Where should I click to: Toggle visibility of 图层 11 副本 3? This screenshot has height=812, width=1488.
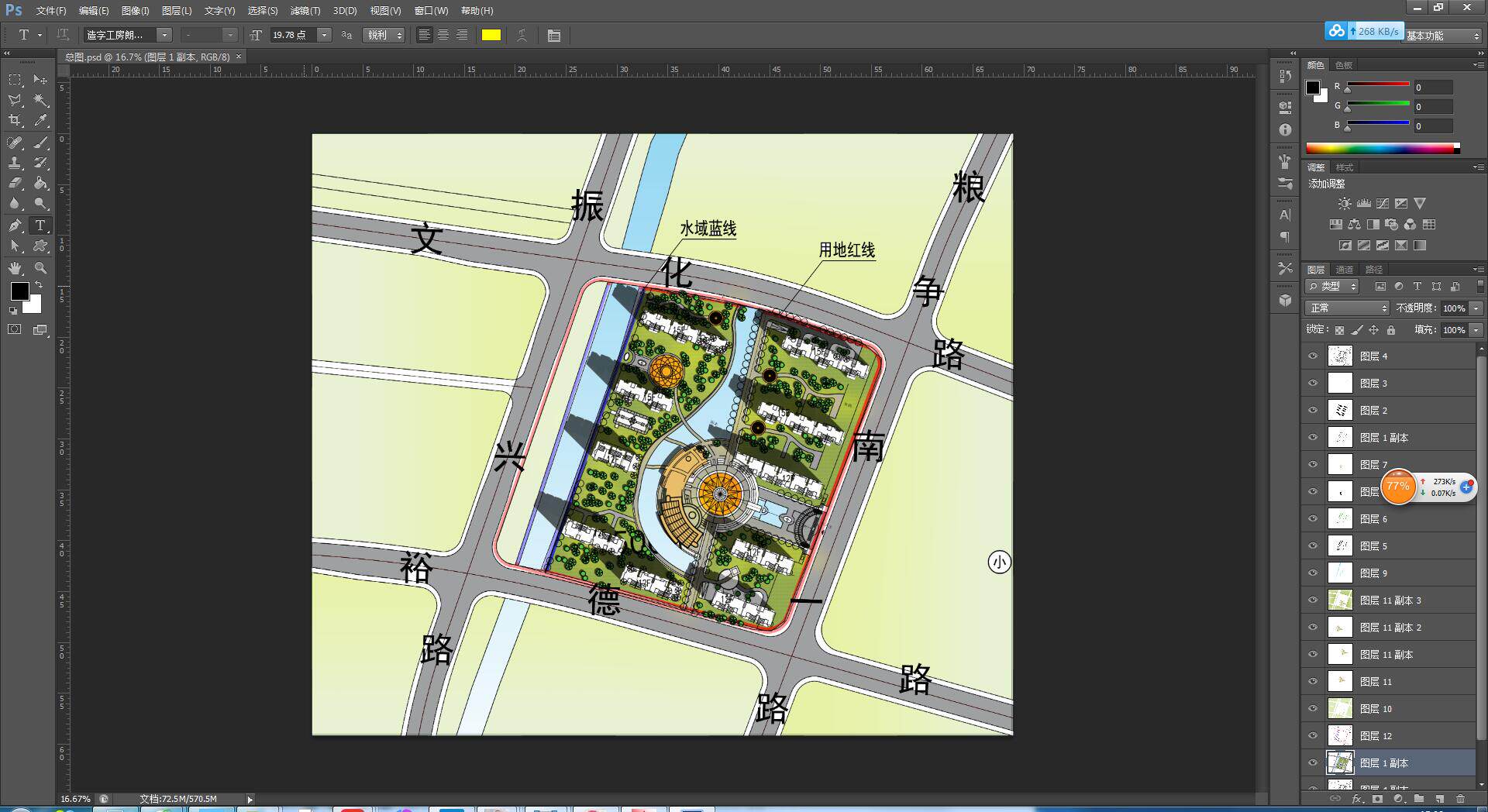(x=1313, y=600)
